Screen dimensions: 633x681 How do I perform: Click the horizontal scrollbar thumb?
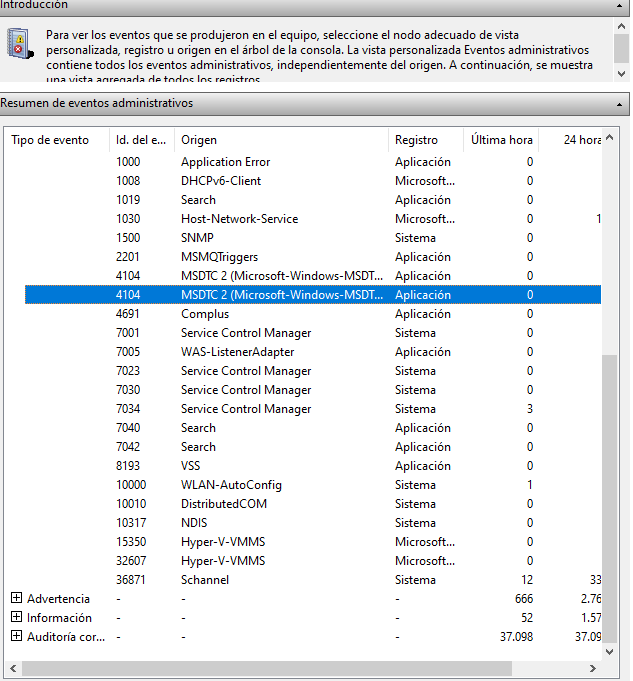click(x=267, y=668)
